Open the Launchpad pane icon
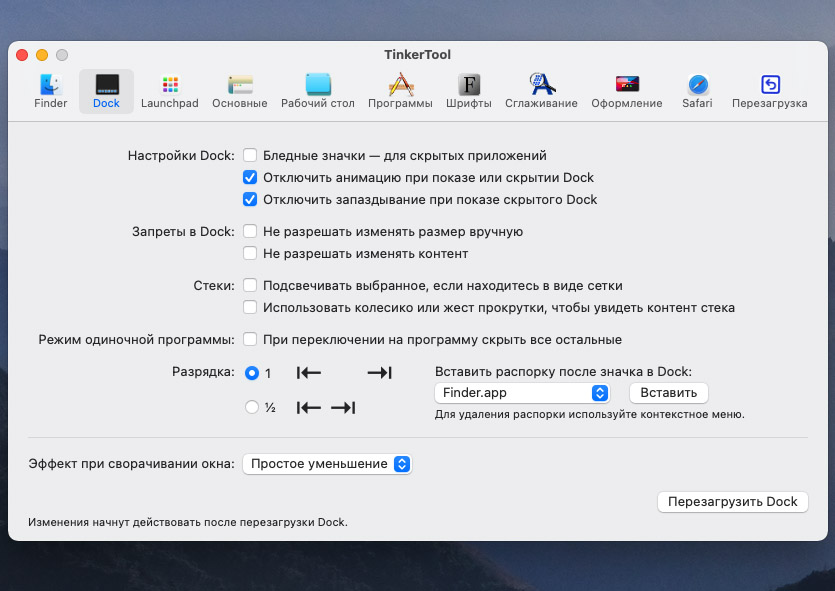This screenshot has width=835, height=591. [169, 91]
